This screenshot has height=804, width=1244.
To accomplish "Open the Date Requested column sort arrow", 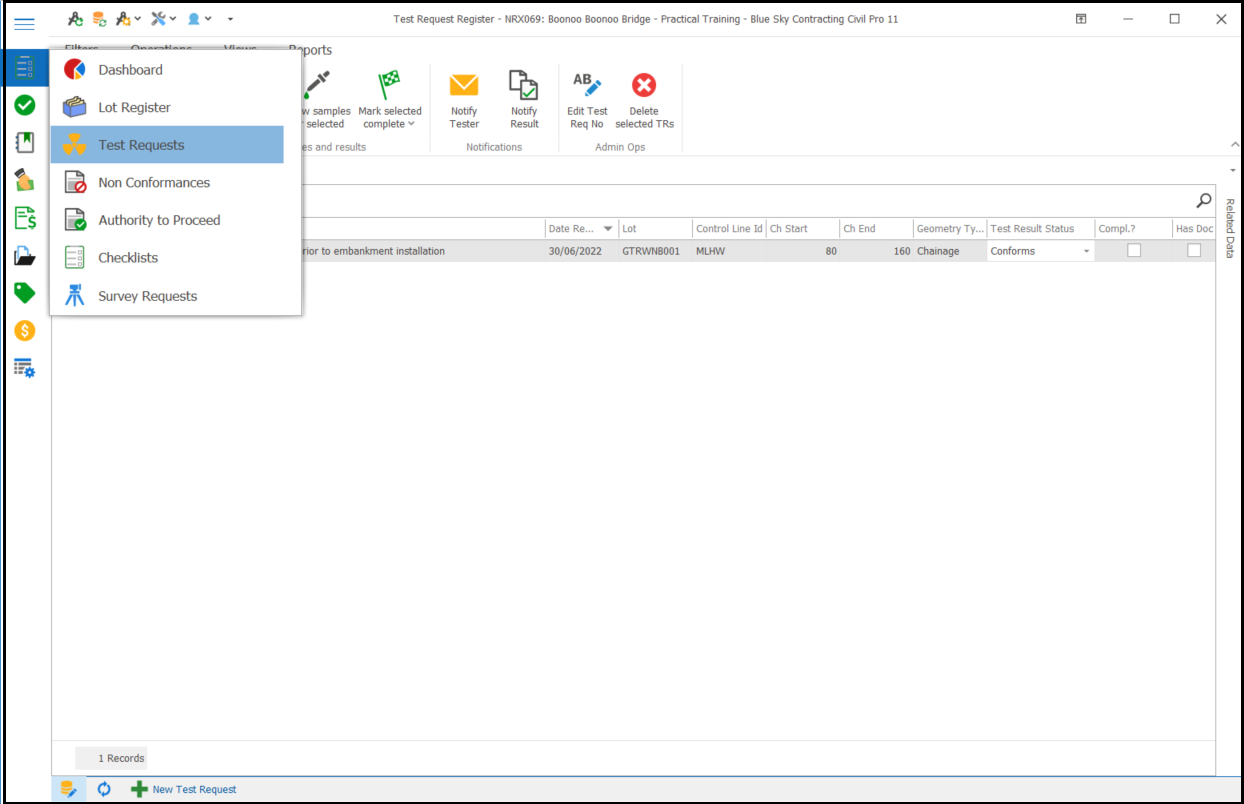I will click(x=608, y=229).
